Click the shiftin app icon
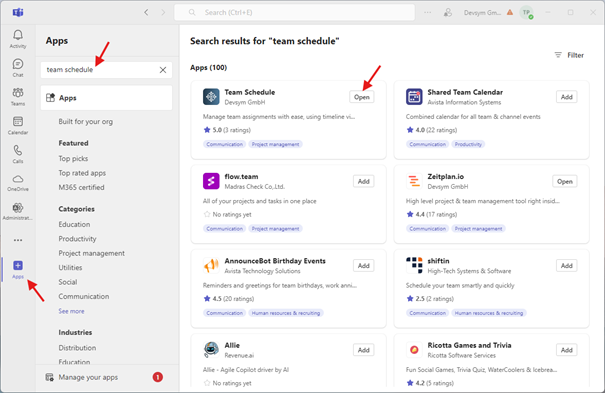The image size is (605, 393). 414,265
